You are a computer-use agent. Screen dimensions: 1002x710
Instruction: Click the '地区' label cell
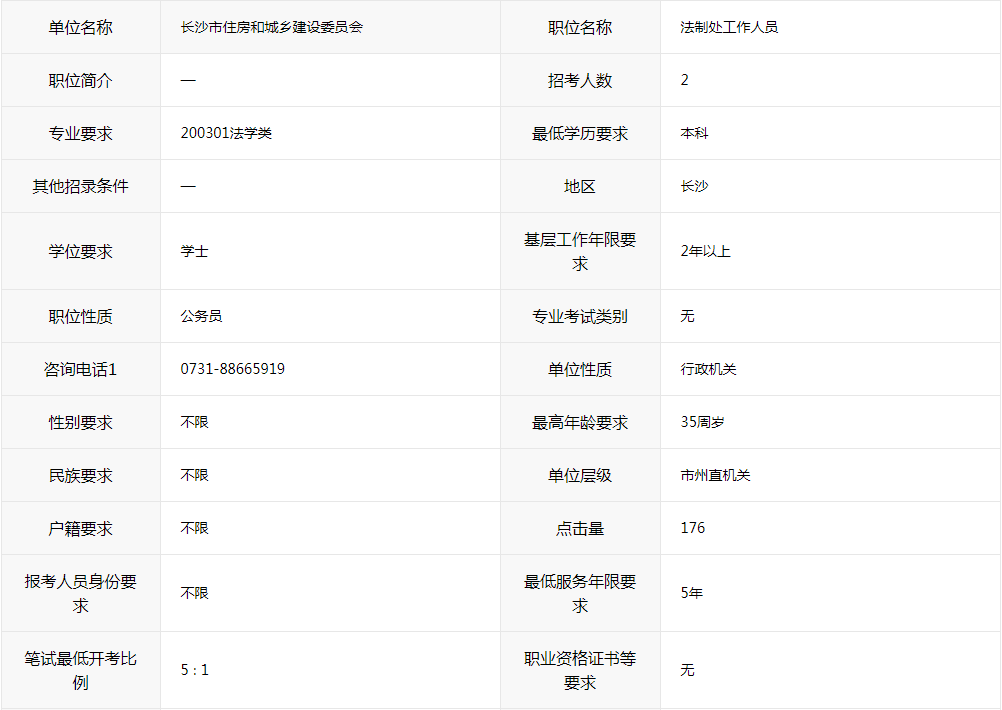580,187
